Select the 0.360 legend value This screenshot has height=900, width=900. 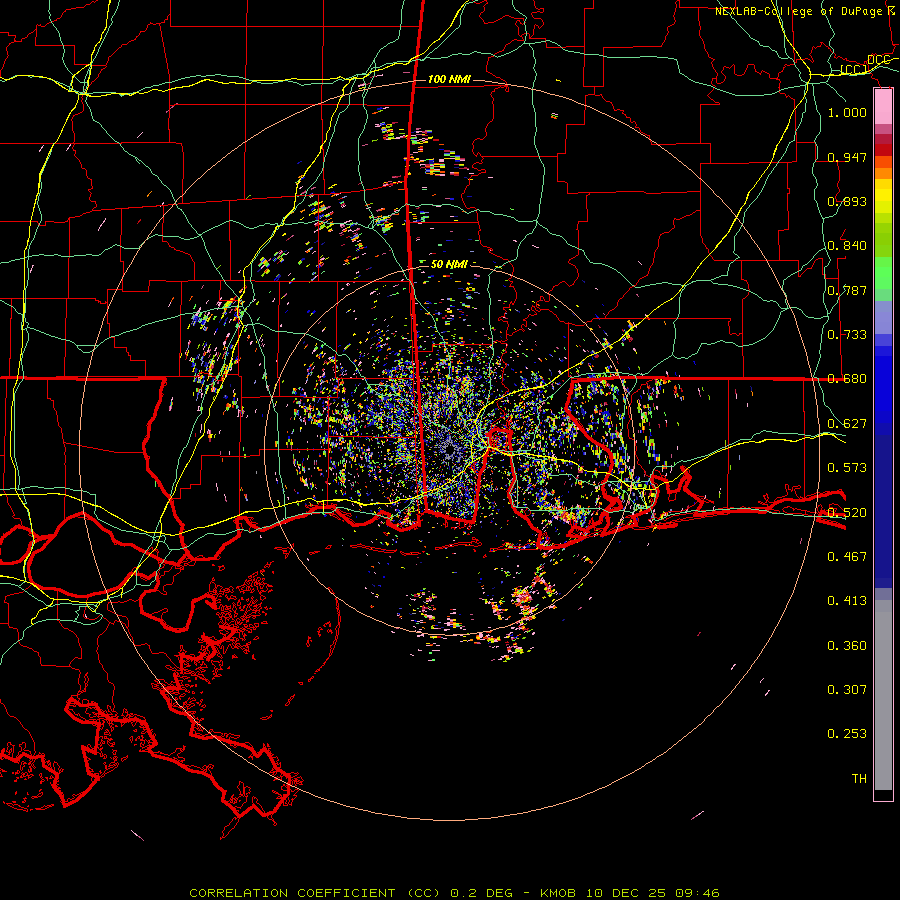(847, 645)
